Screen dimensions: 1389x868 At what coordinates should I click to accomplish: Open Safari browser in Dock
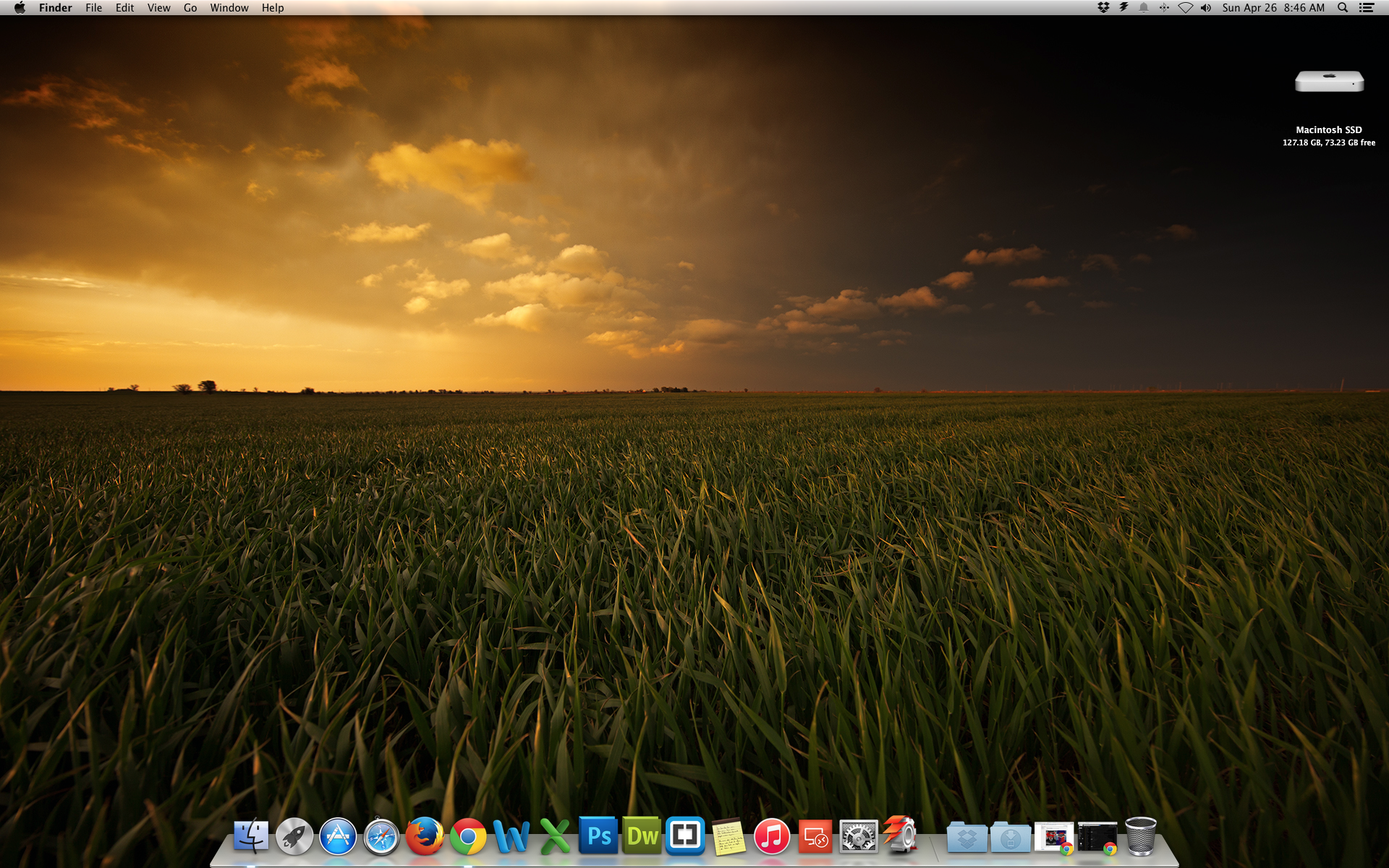381,837
